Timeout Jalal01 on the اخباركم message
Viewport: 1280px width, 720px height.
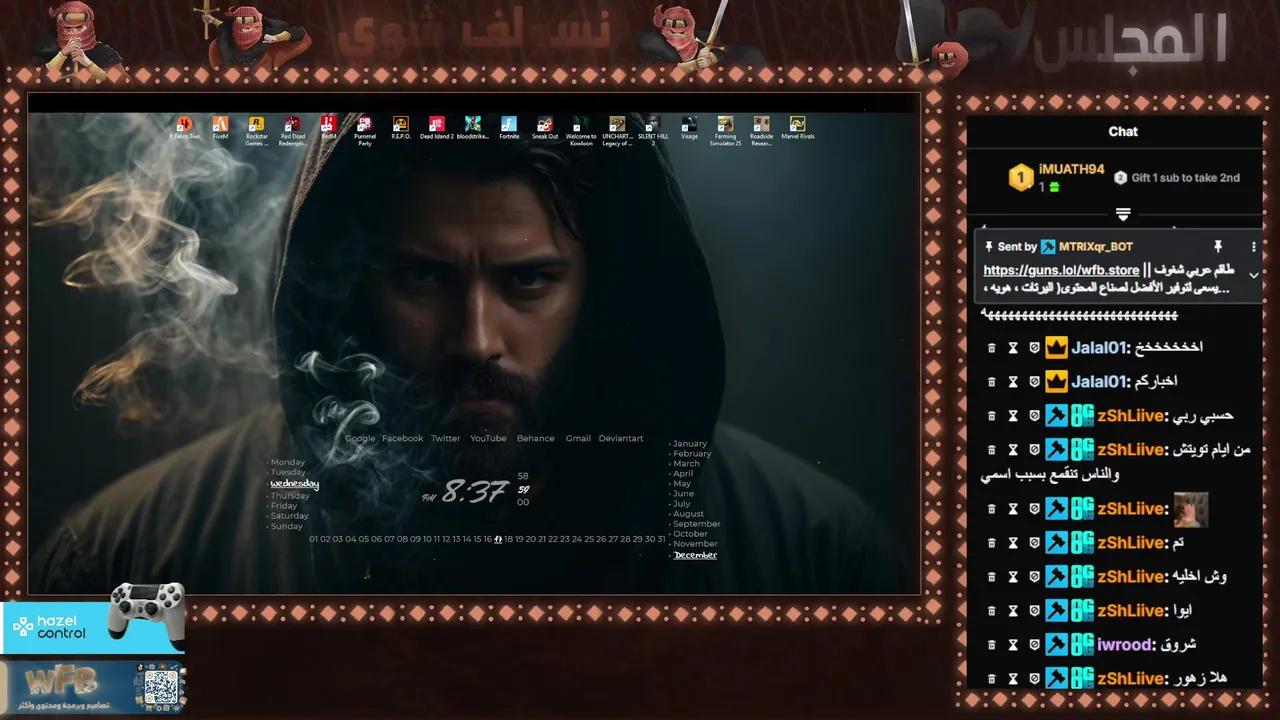(1013, 382)
